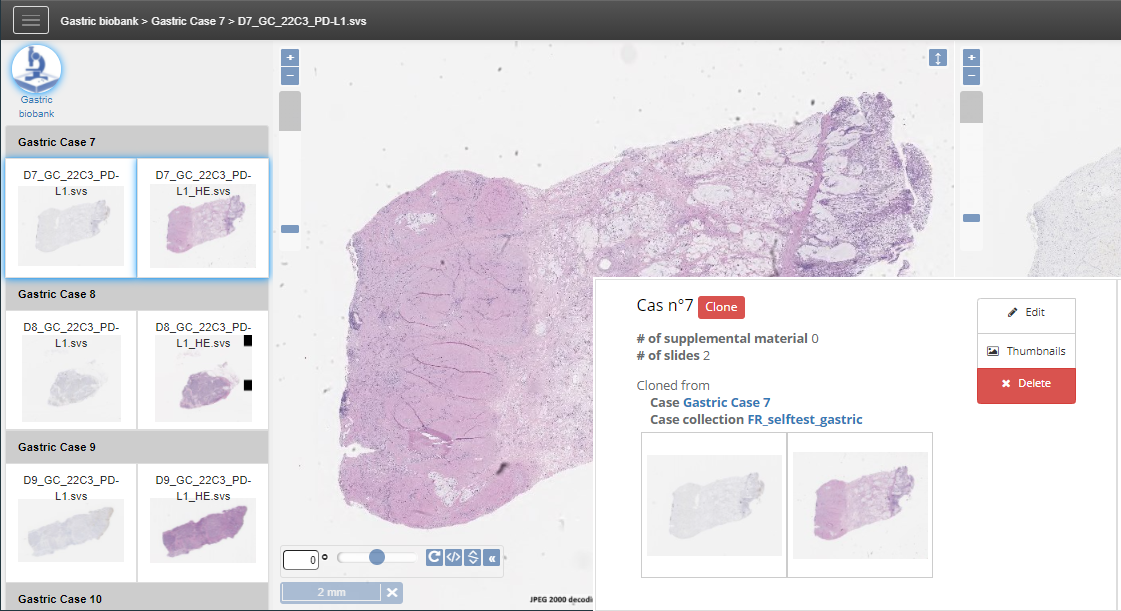Zoom in on the right viewer panel
1121x611 pixels.
[971, 57]
